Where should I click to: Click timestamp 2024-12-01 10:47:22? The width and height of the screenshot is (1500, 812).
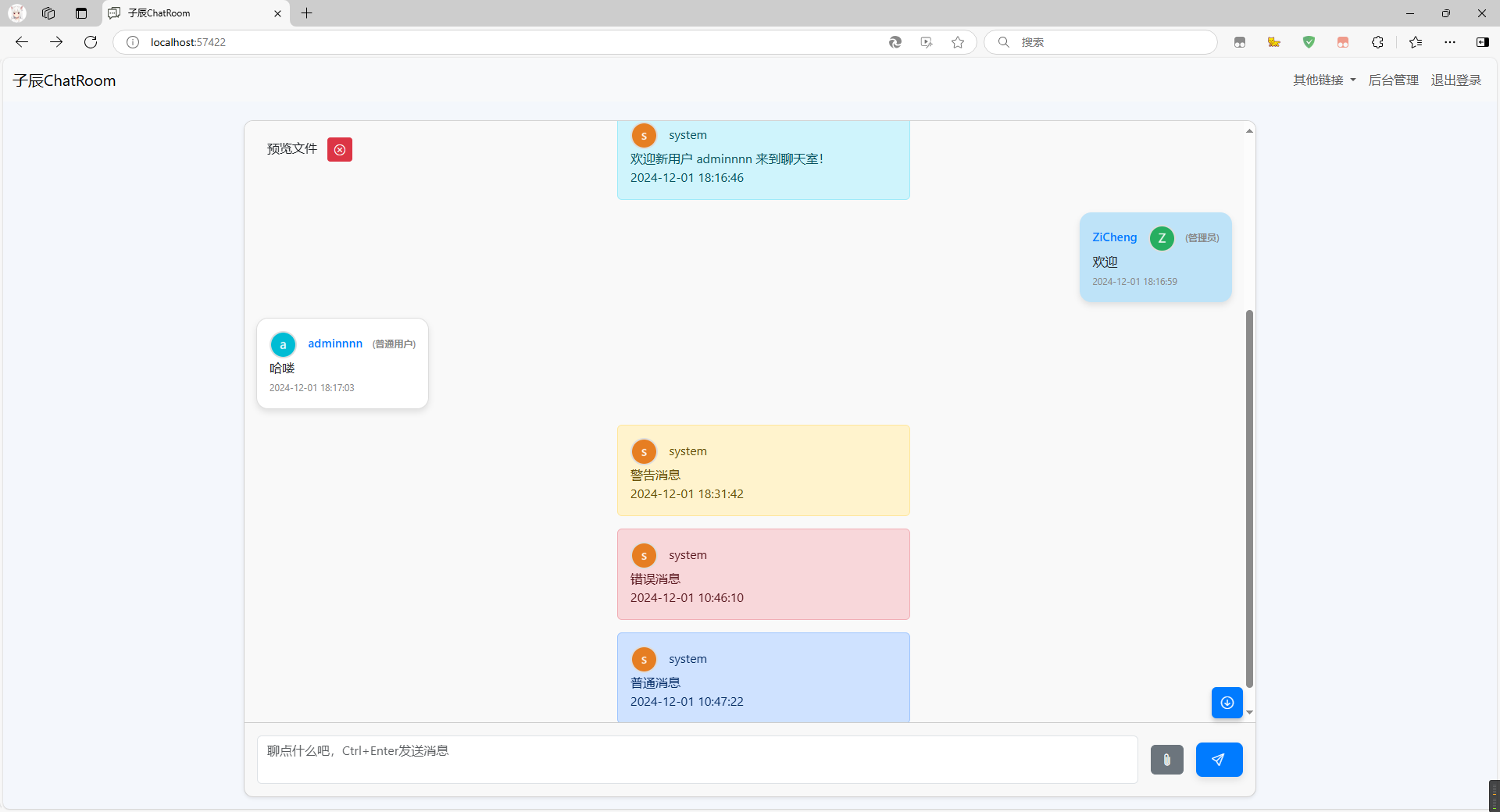coord(687,702)
